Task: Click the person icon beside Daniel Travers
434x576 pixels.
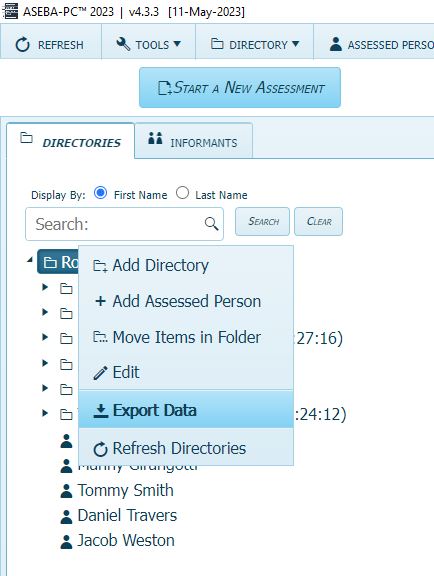Action: 66,516
